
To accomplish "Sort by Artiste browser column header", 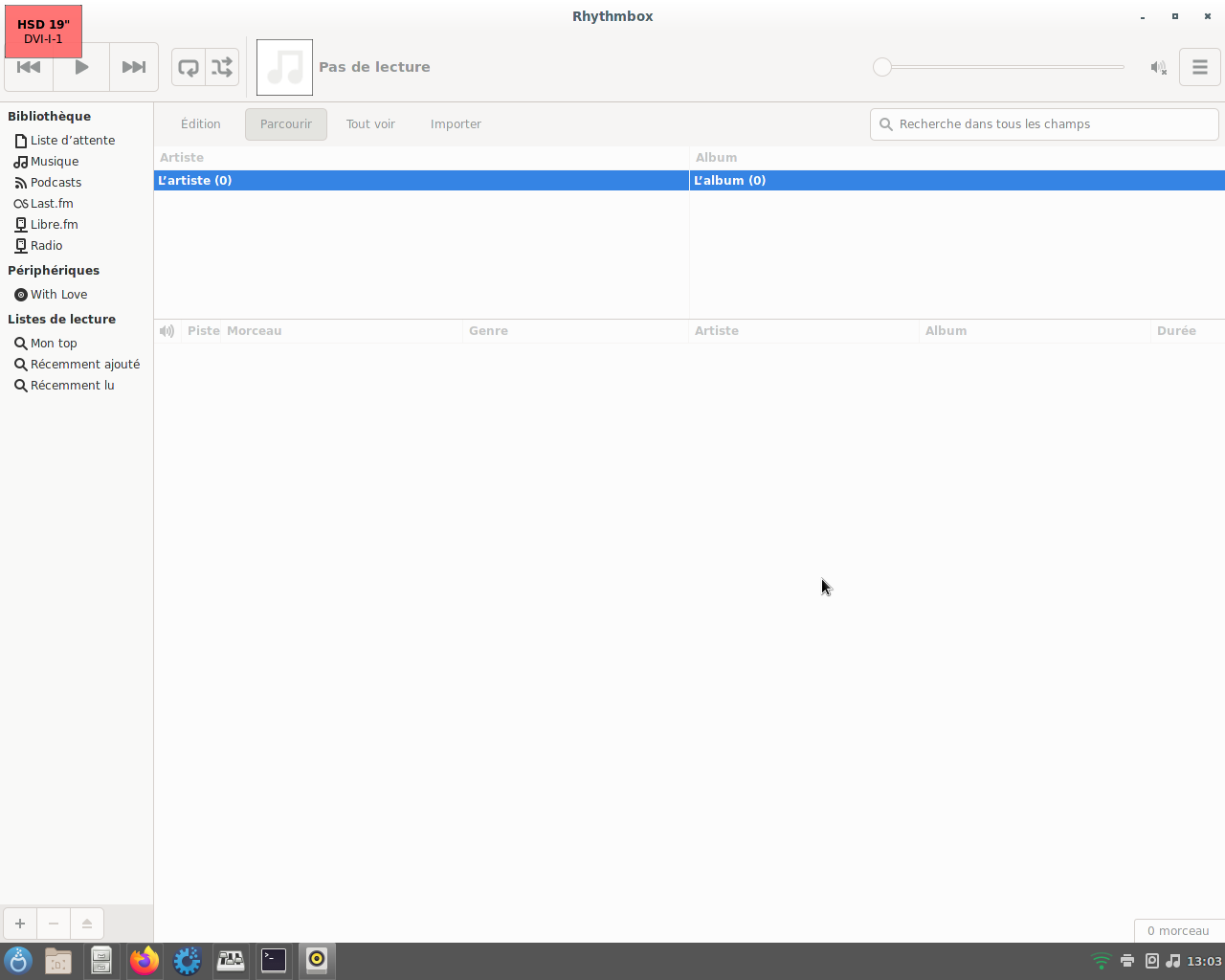I will [421, 158].
